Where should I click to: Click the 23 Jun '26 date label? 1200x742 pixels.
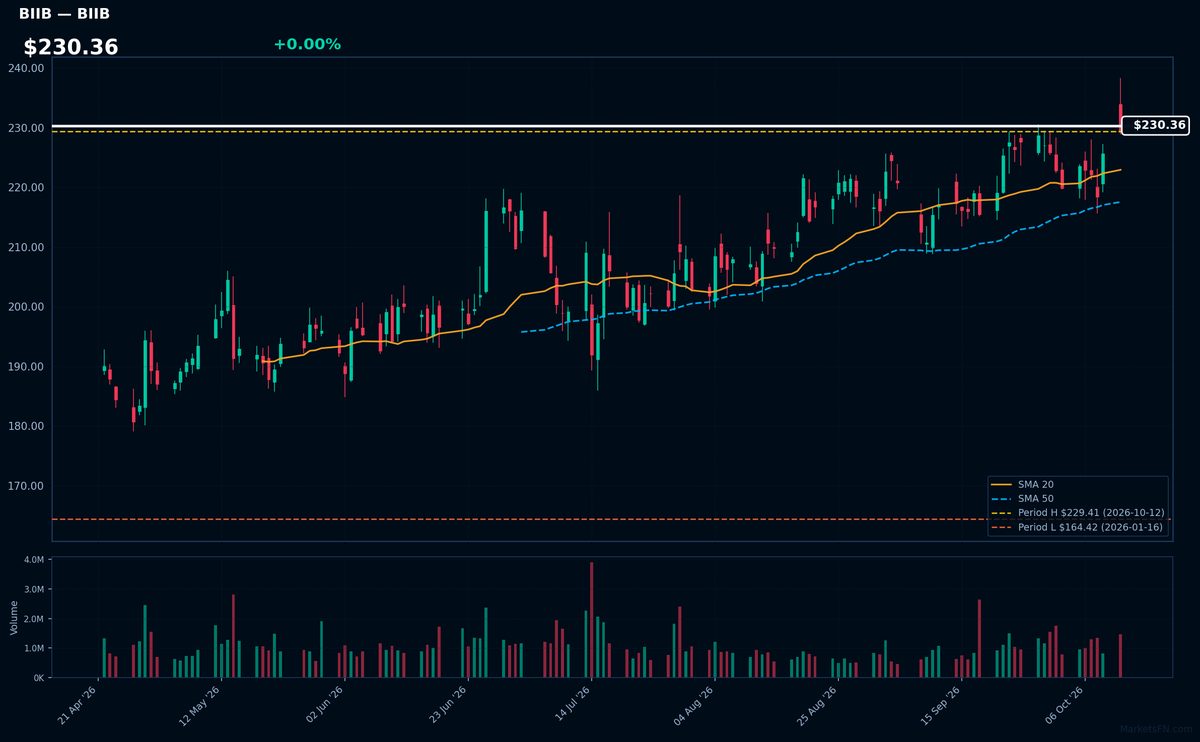coord(445,706)
